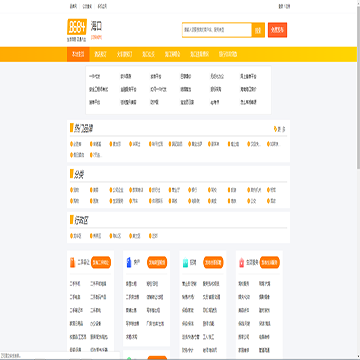Open the last tab in orange navigation bar
This screenshot has width=360, height=360.
pyautogui.click(x=228, y=54)
